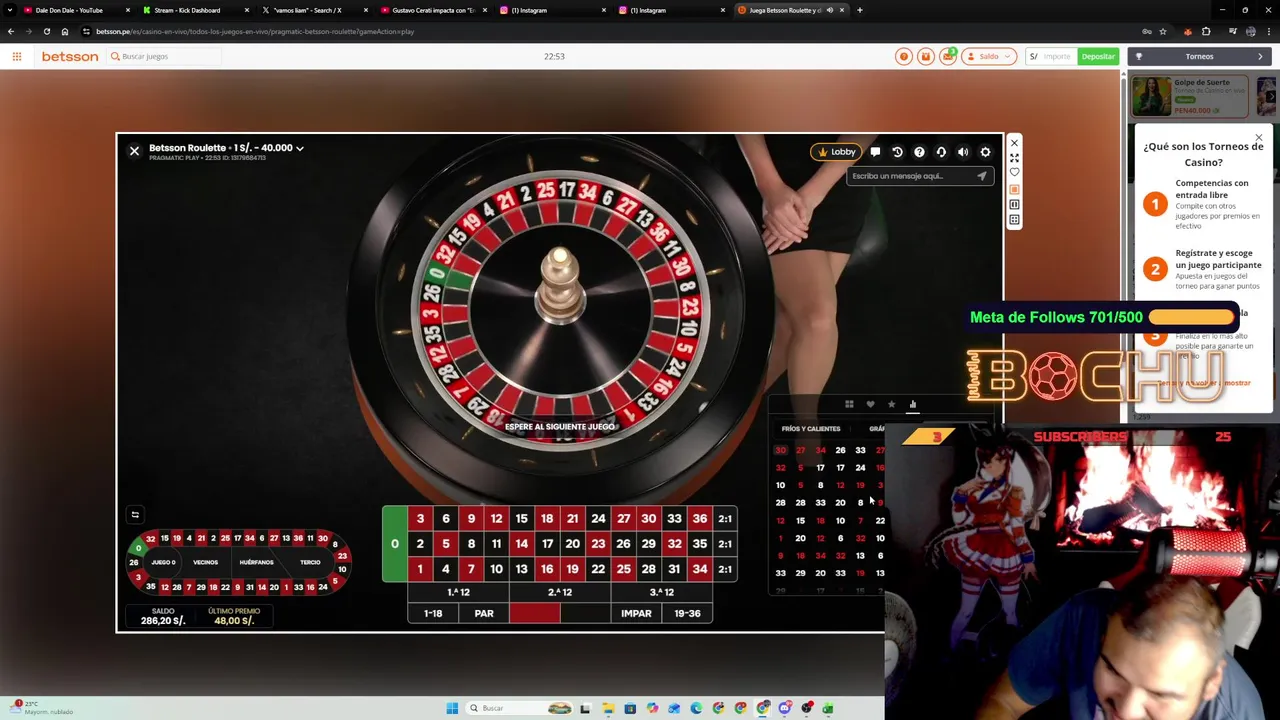Open the Windows Start menu
This screenshot has width=1280, height=720.
click(452, 708)
